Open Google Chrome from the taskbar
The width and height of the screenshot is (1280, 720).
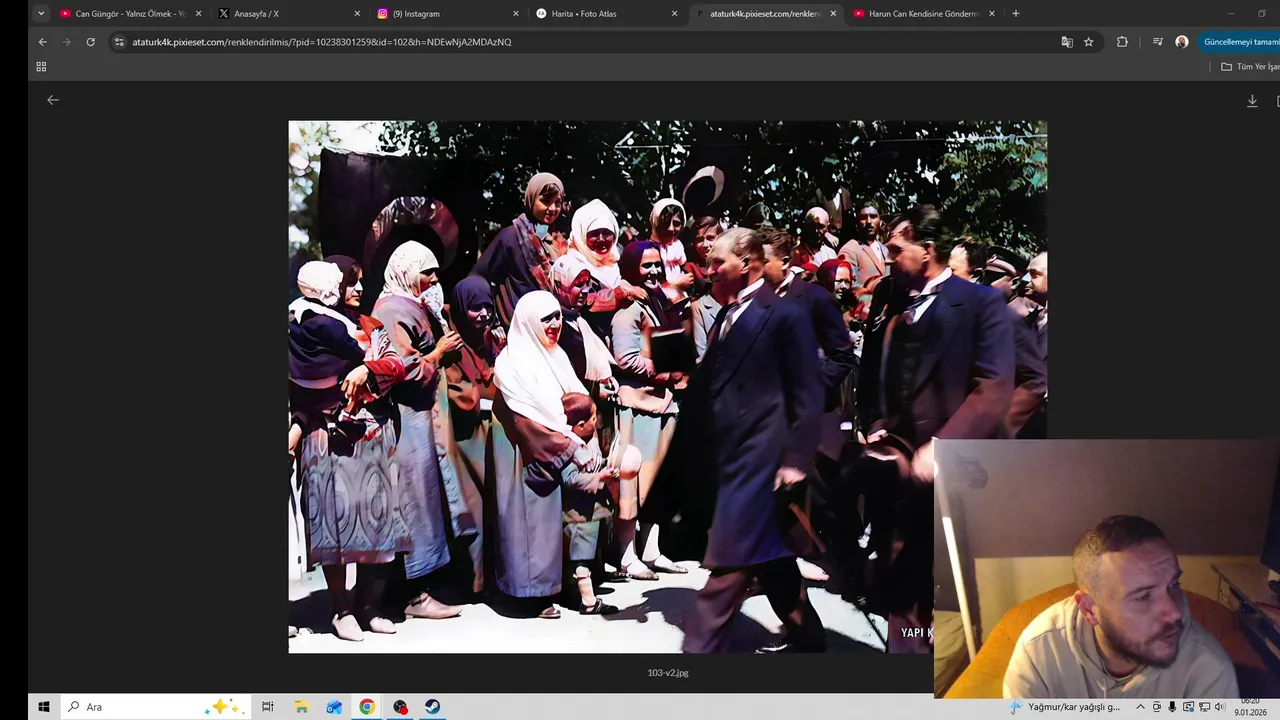367,707
